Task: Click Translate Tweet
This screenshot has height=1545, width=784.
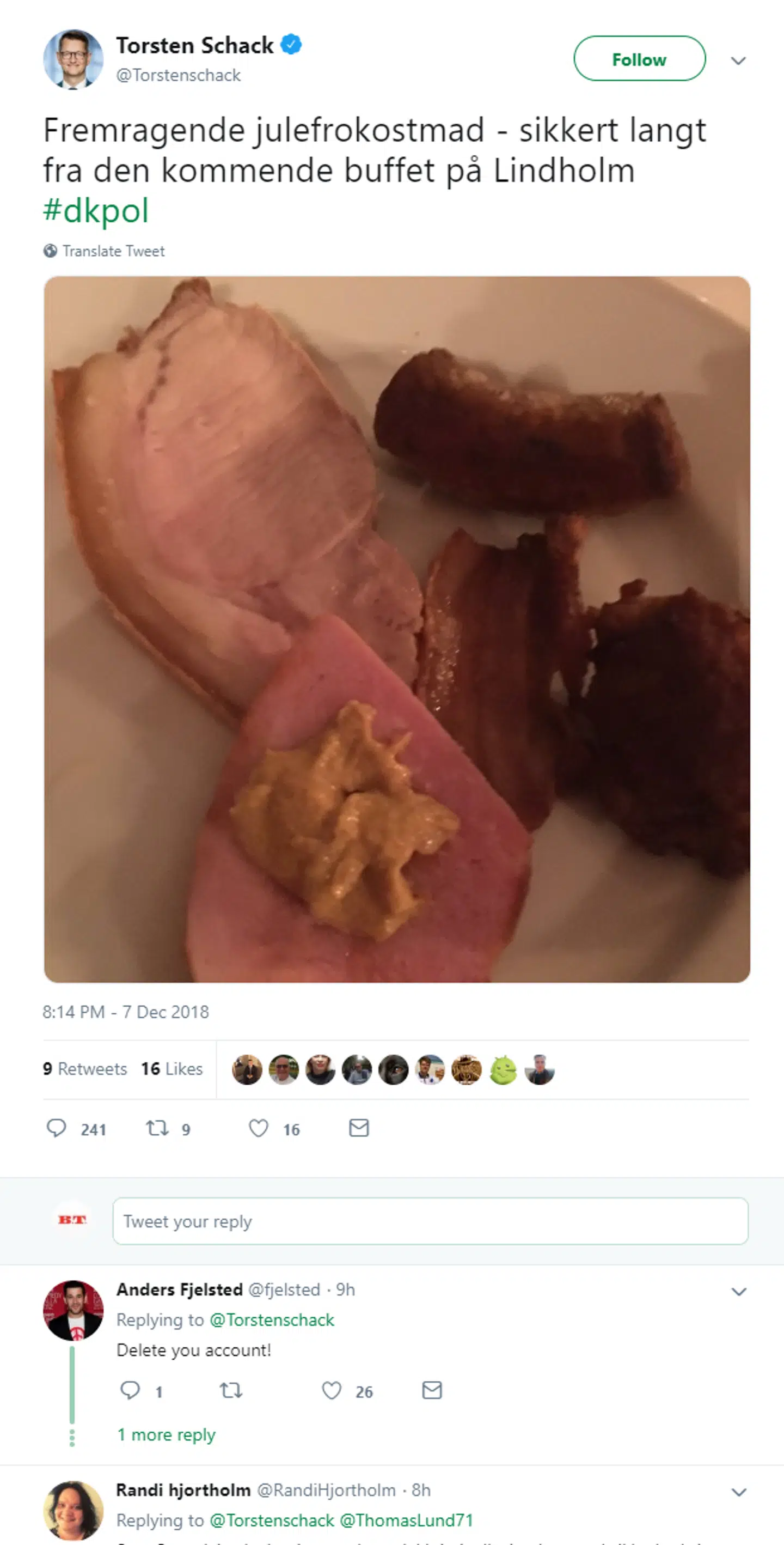Action: coord(113,251)
